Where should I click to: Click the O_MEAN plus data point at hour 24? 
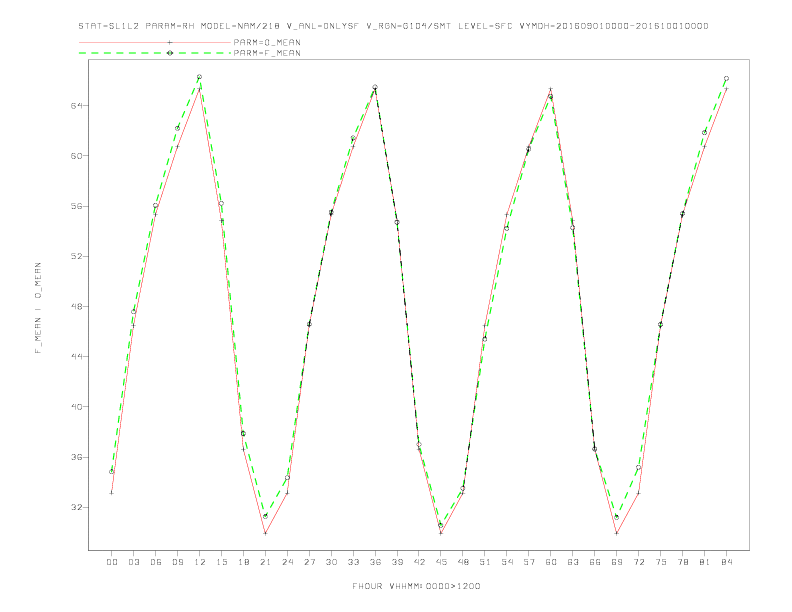coord(287,493)
